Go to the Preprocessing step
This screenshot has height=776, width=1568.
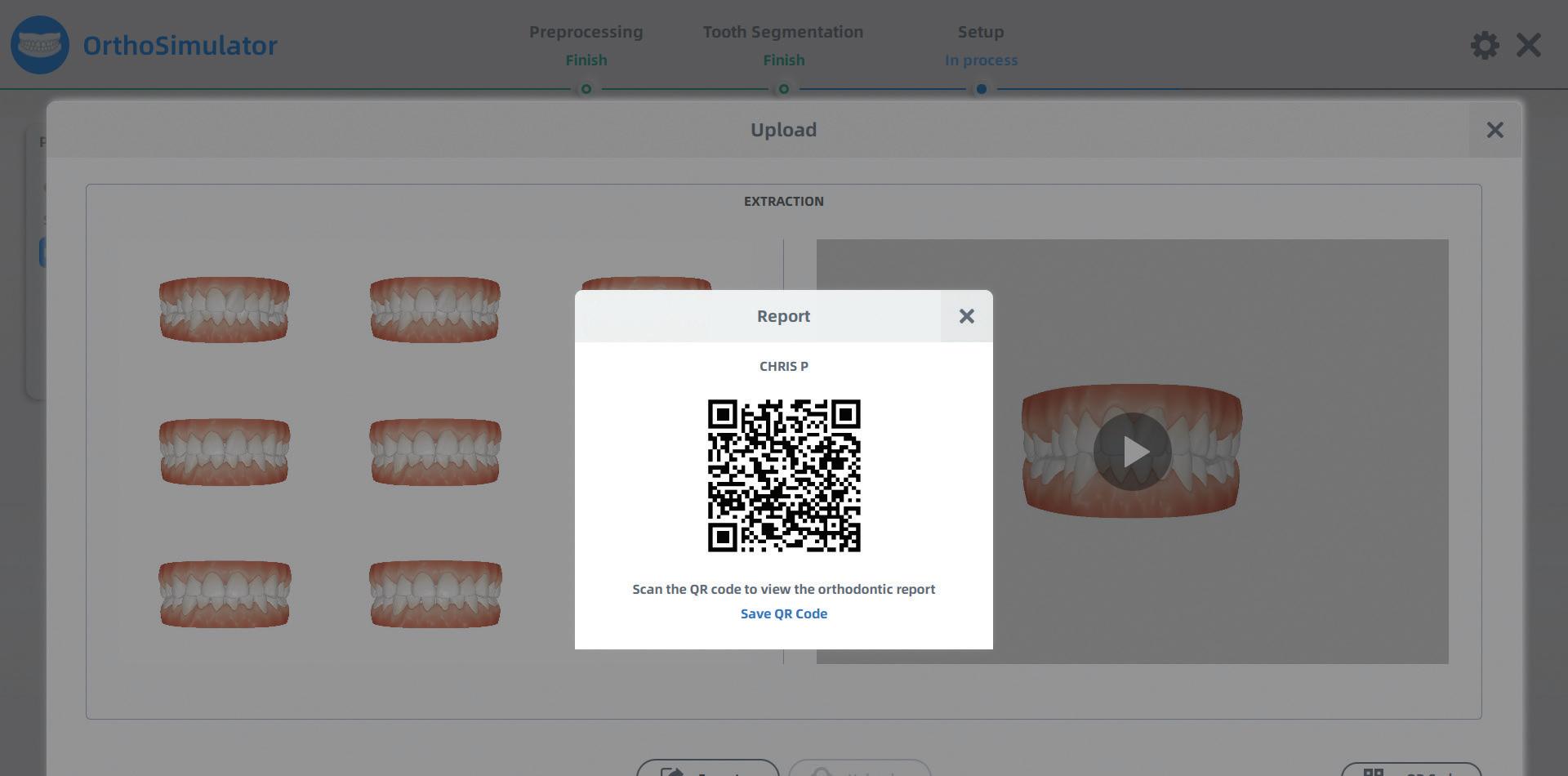click(586, 32)
